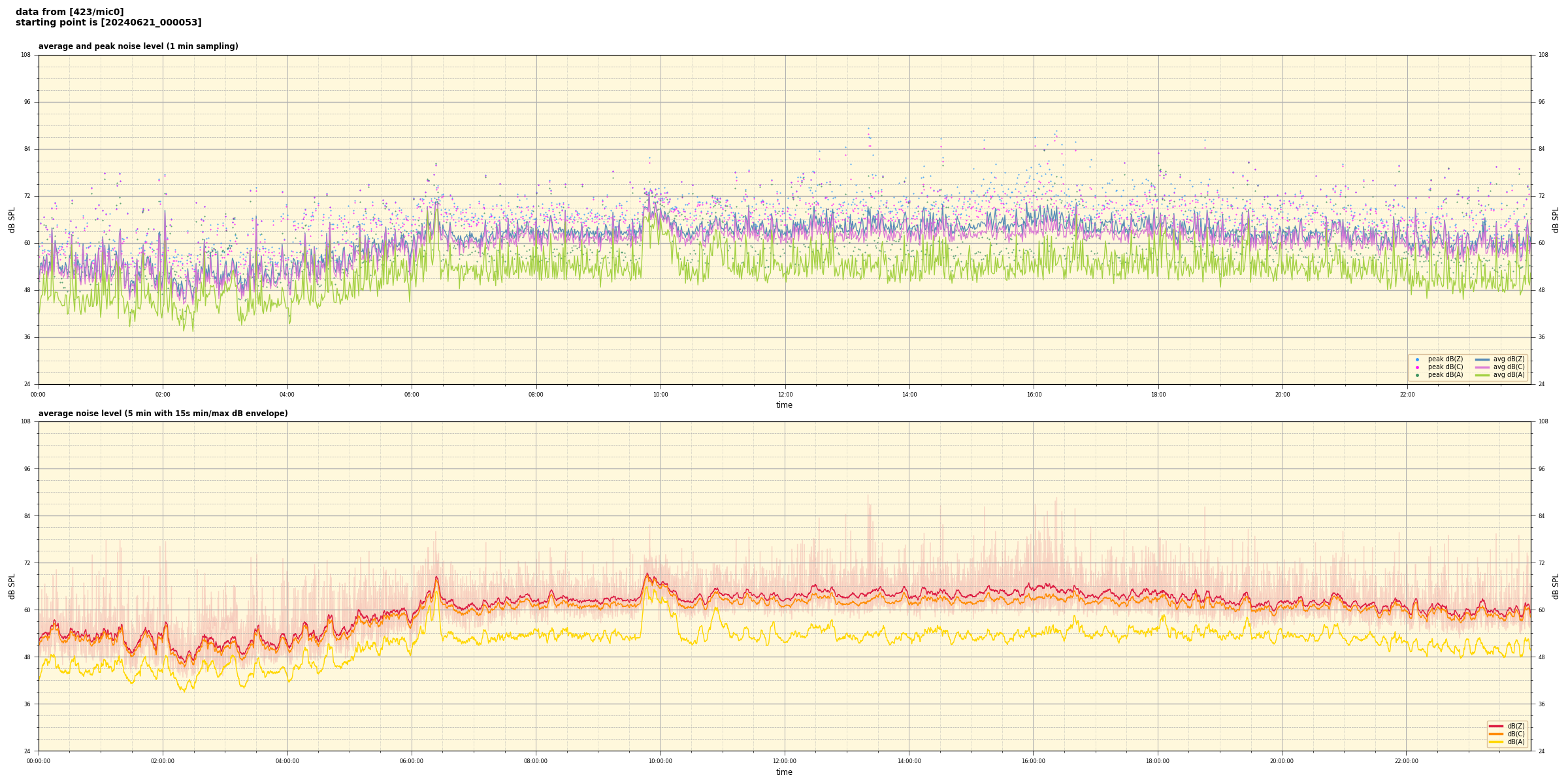The height and width of the screenshot is (784, 1568).
Task: Click the avg dB(A) legend label
Action: point(1509,375)
